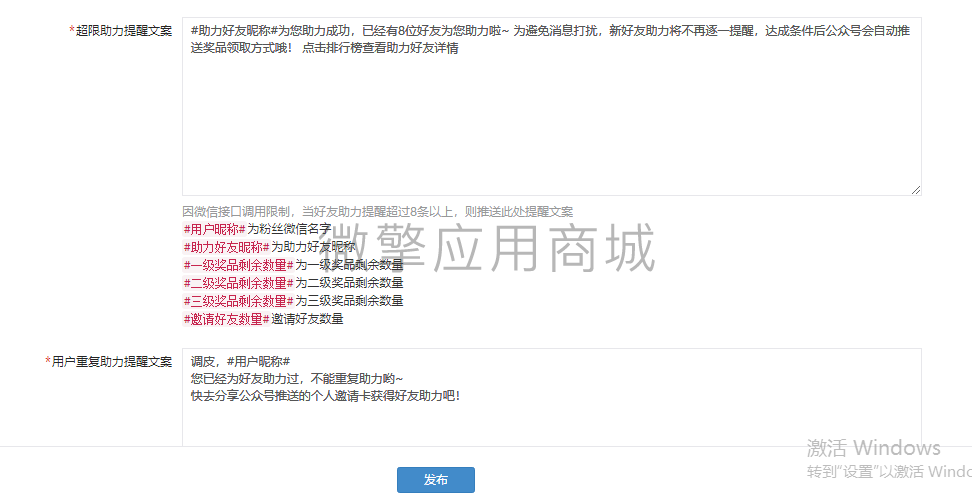
Task: Click the text 为三级奖品剩余数量
Action: pos(349,301)
